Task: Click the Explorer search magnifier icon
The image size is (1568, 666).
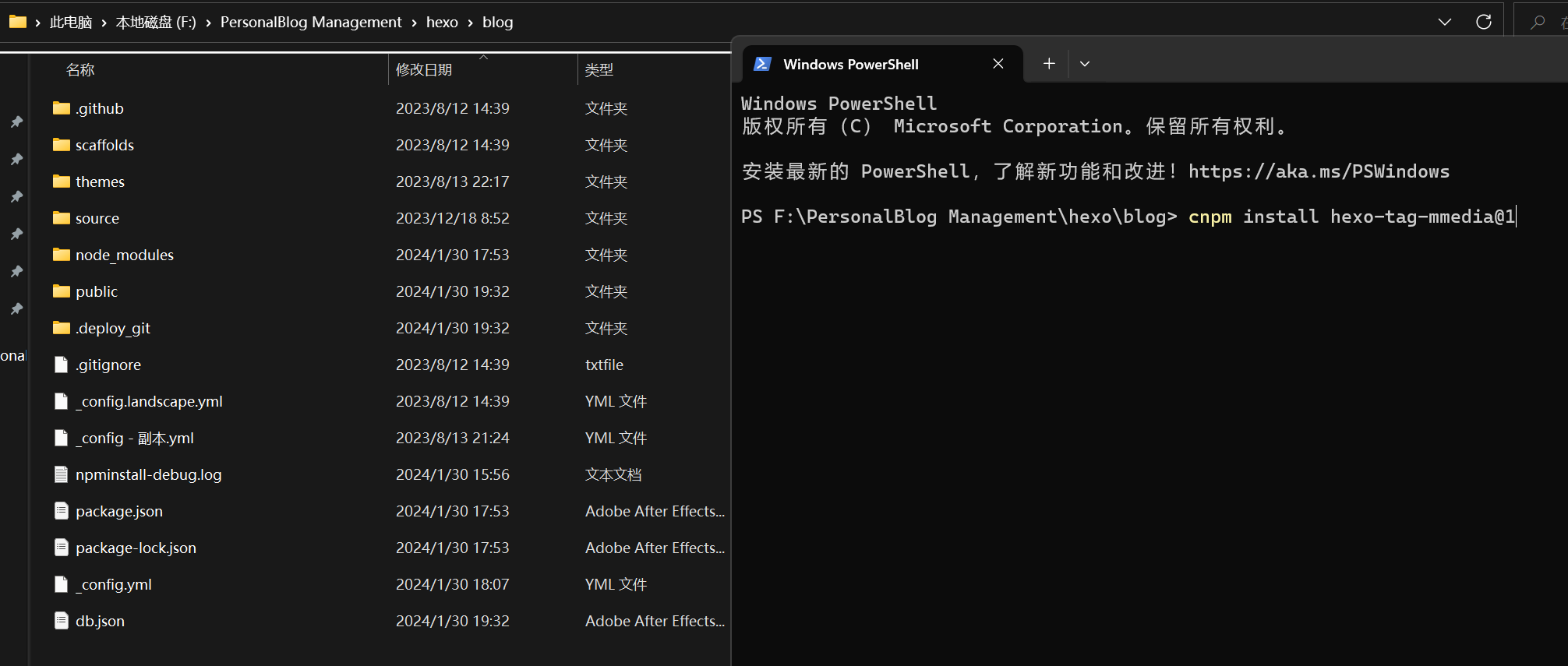Action: coord(1538,22)
